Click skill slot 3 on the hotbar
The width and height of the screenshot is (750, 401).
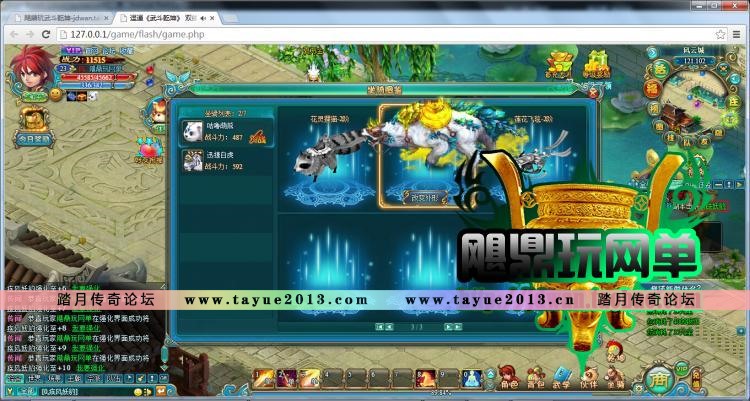(x=309, y=378)
